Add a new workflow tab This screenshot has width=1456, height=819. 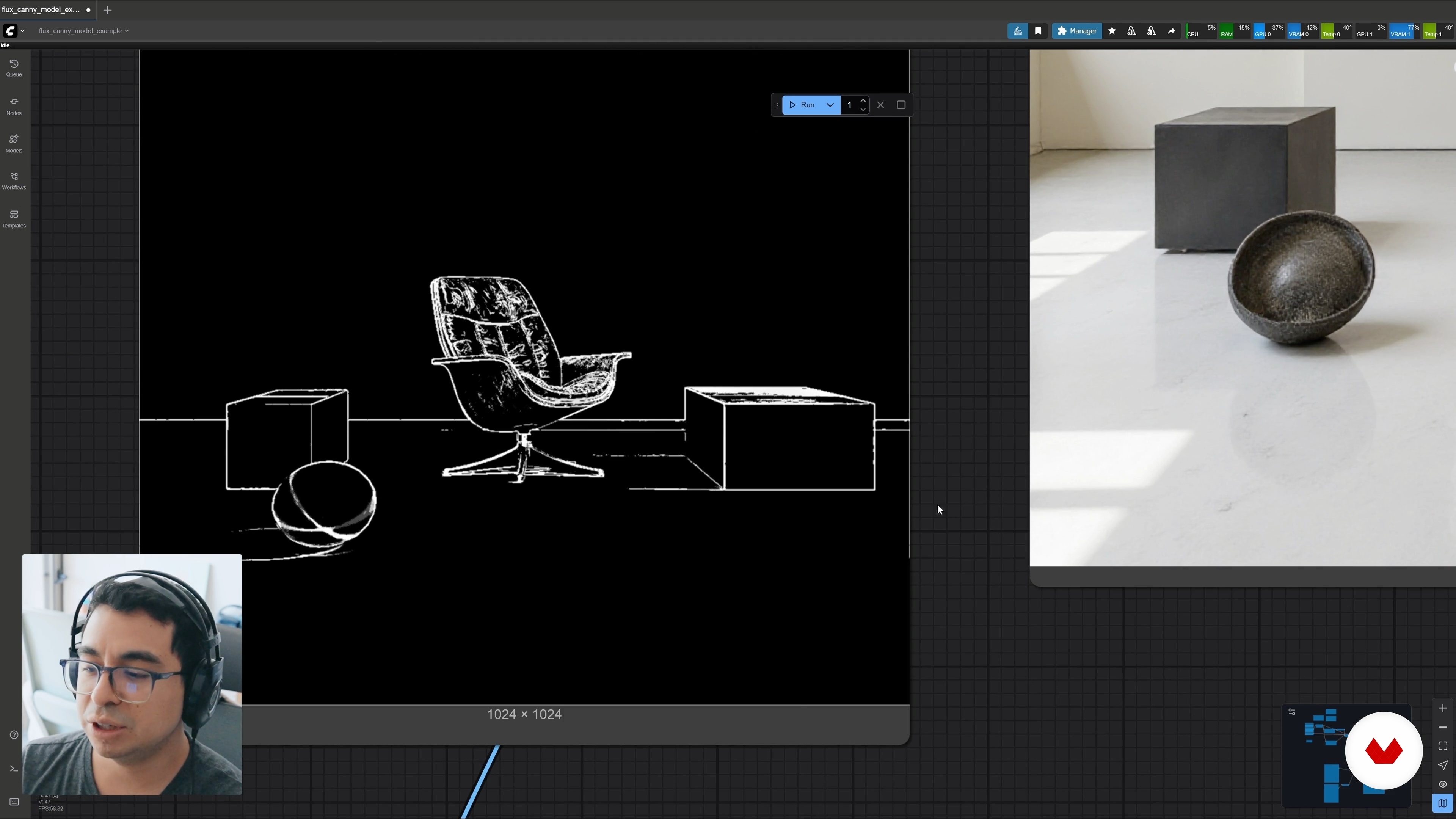pyautogui.click(x=107, y=10)
